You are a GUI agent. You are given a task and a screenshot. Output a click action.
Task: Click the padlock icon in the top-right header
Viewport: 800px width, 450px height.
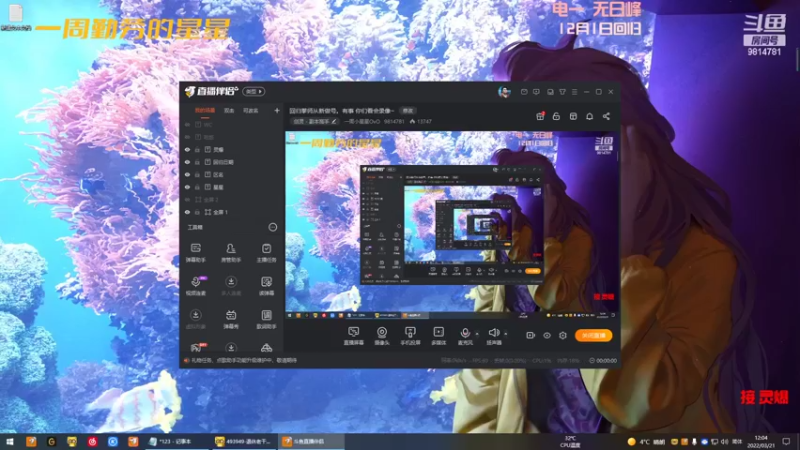[556, 116]
